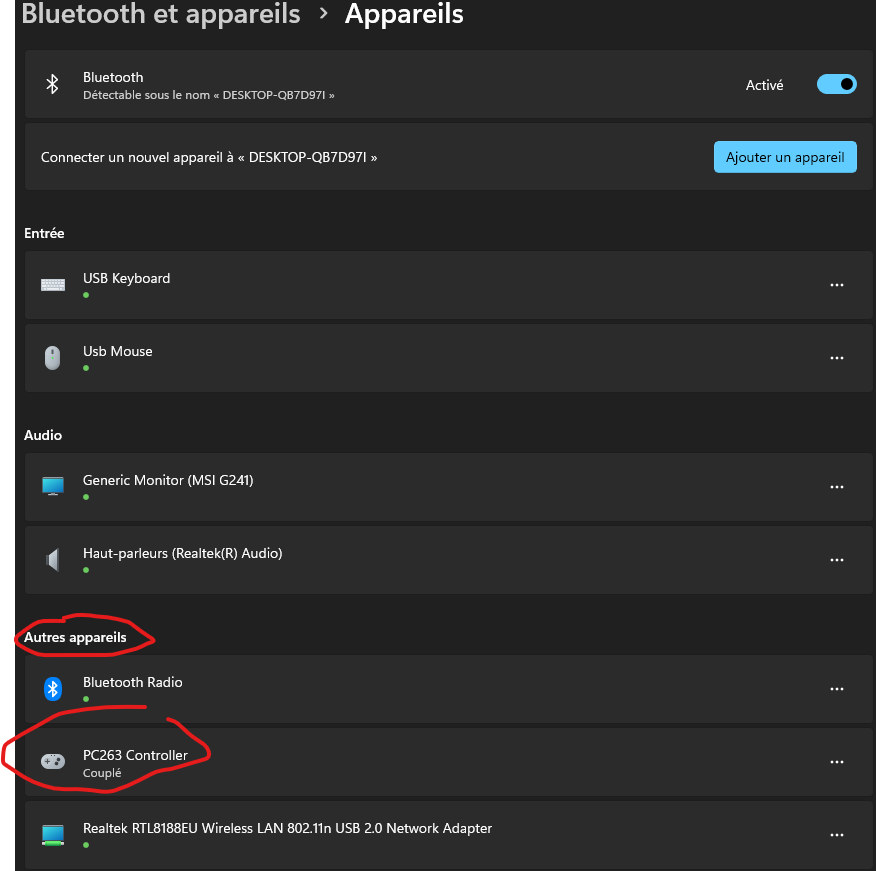Click the Usb Mouse icon
This screenshot has height=871, width=876.
(x=53, y=358)
